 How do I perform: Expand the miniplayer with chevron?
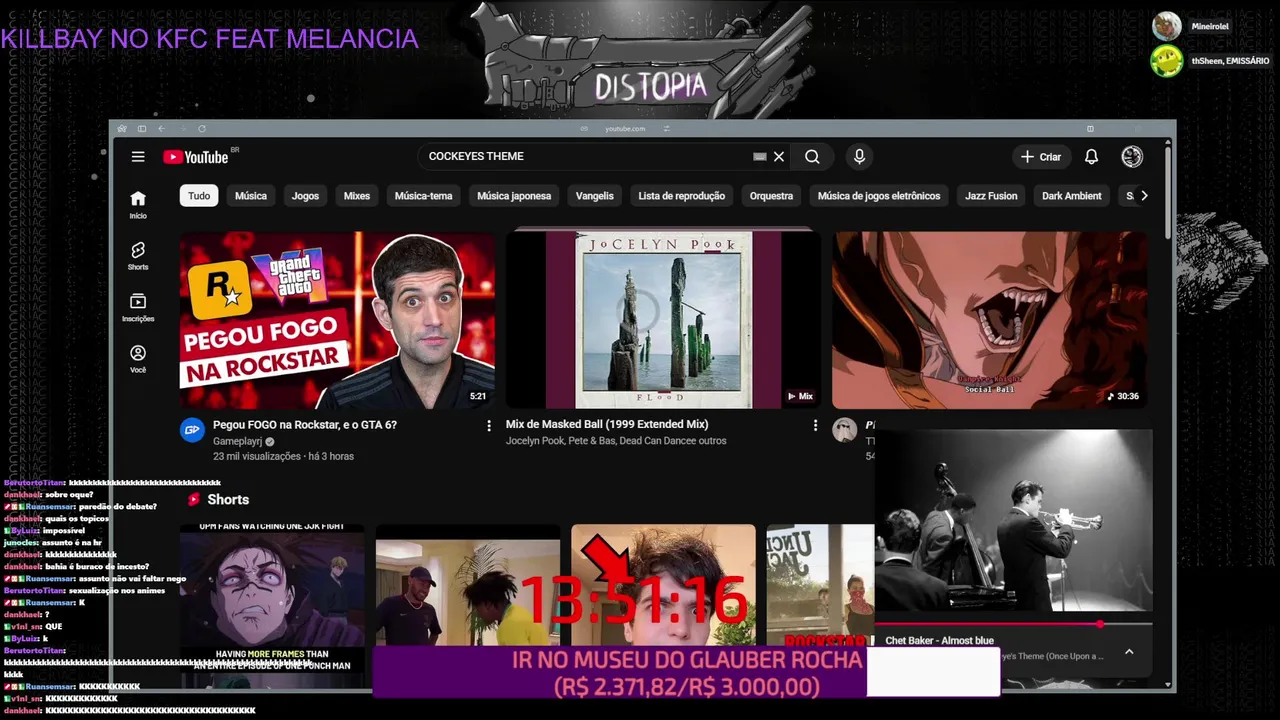(x=1129, y=652)
